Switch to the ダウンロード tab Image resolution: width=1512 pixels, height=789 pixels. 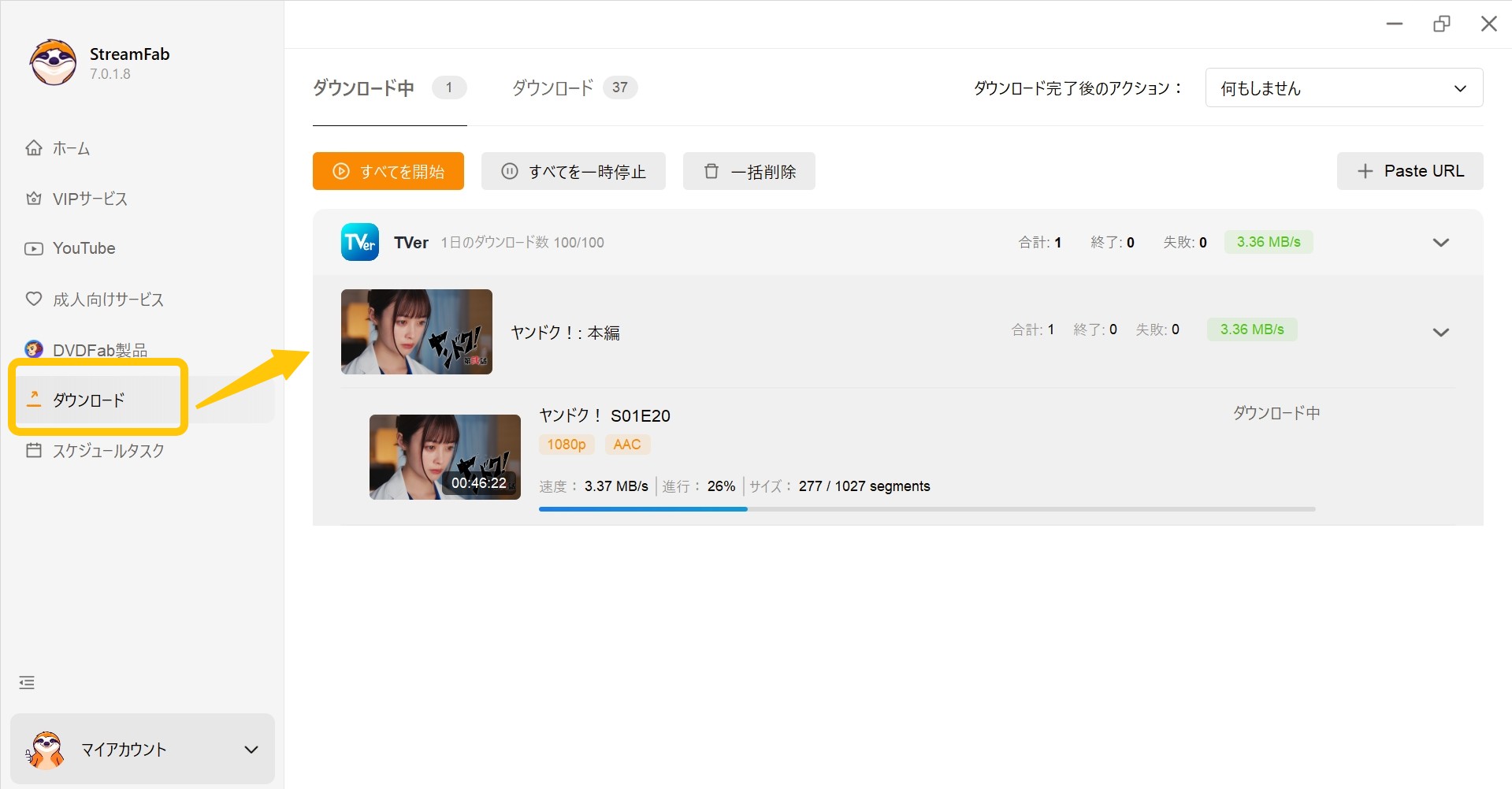click(552, 87)
